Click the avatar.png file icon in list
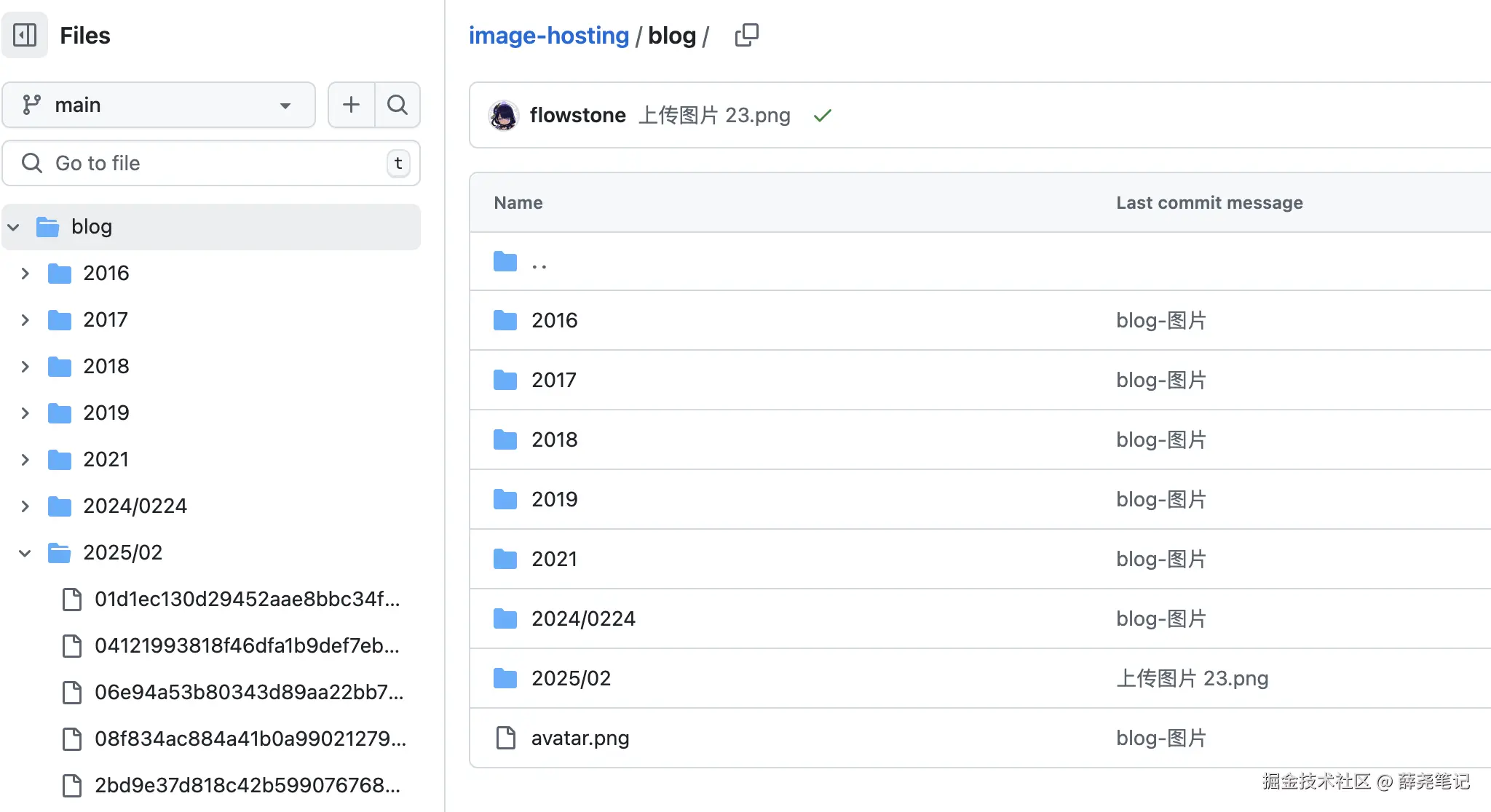Viewport: 1491px width, 812px height. [x=505, y=738]
